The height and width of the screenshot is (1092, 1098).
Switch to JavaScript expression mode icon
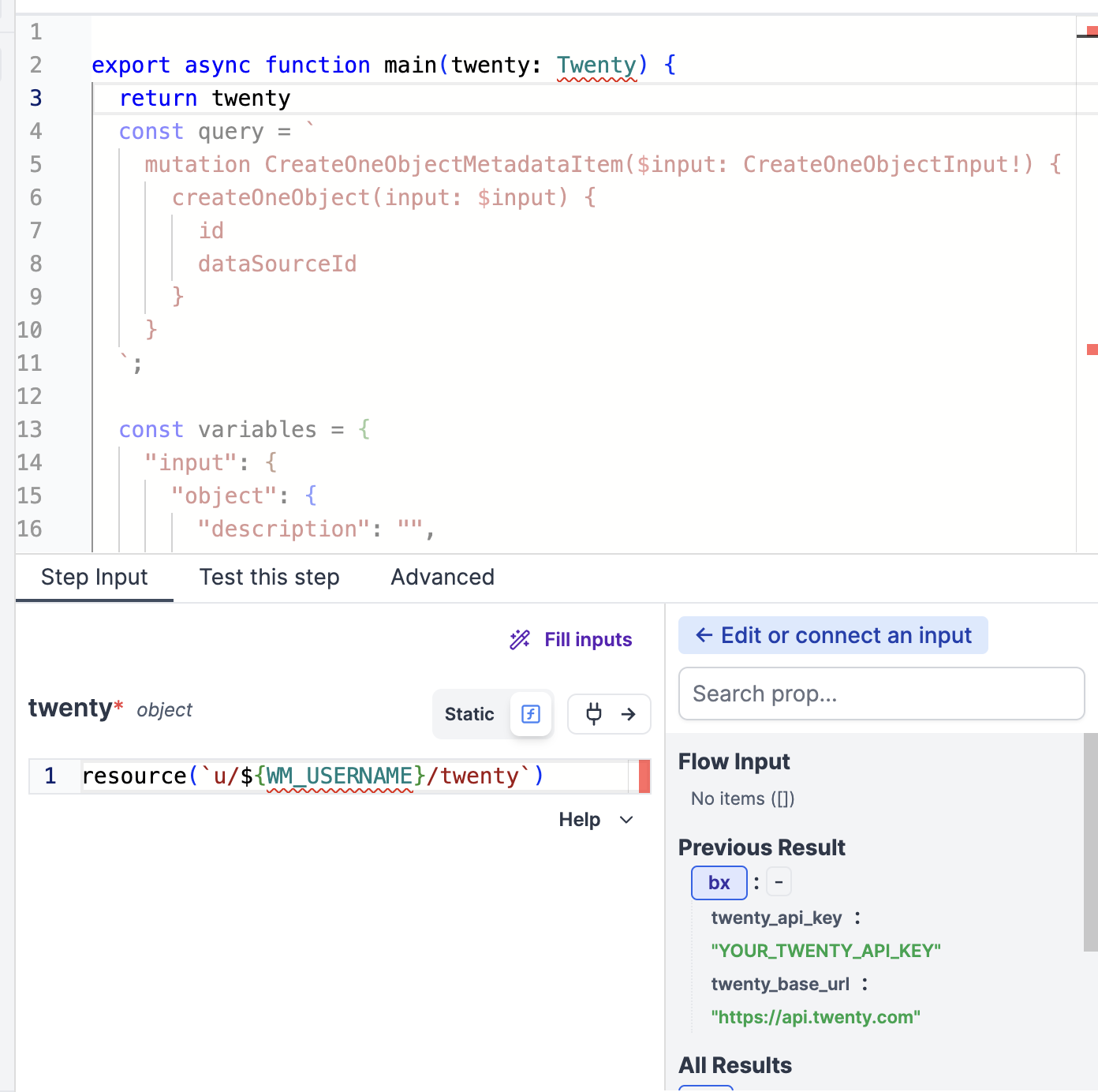[531, 714]
